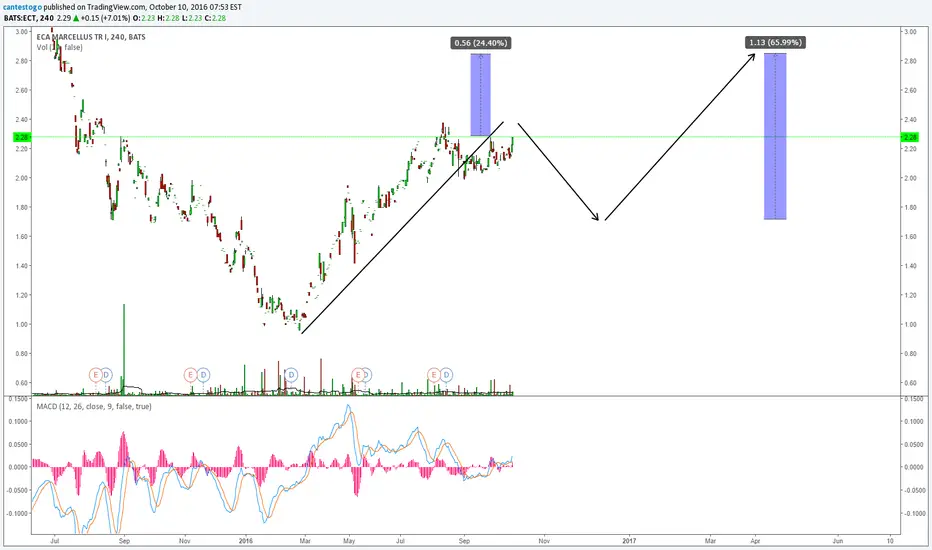Click the Jun label on the time axis
This screenshot has height=550, width=932.
(x=837, y=541)
